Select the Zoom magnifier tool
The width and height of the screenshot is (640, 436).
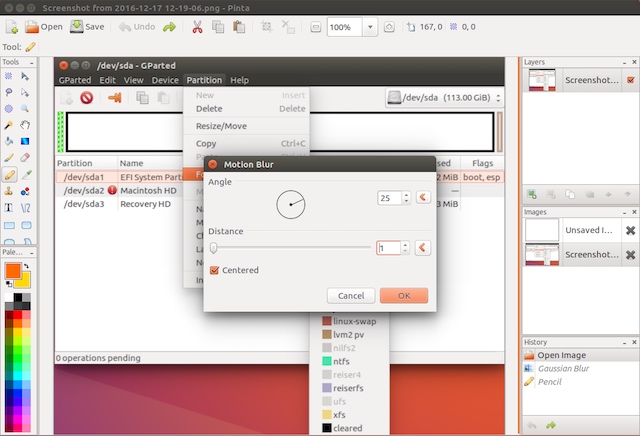click(25, 109)
